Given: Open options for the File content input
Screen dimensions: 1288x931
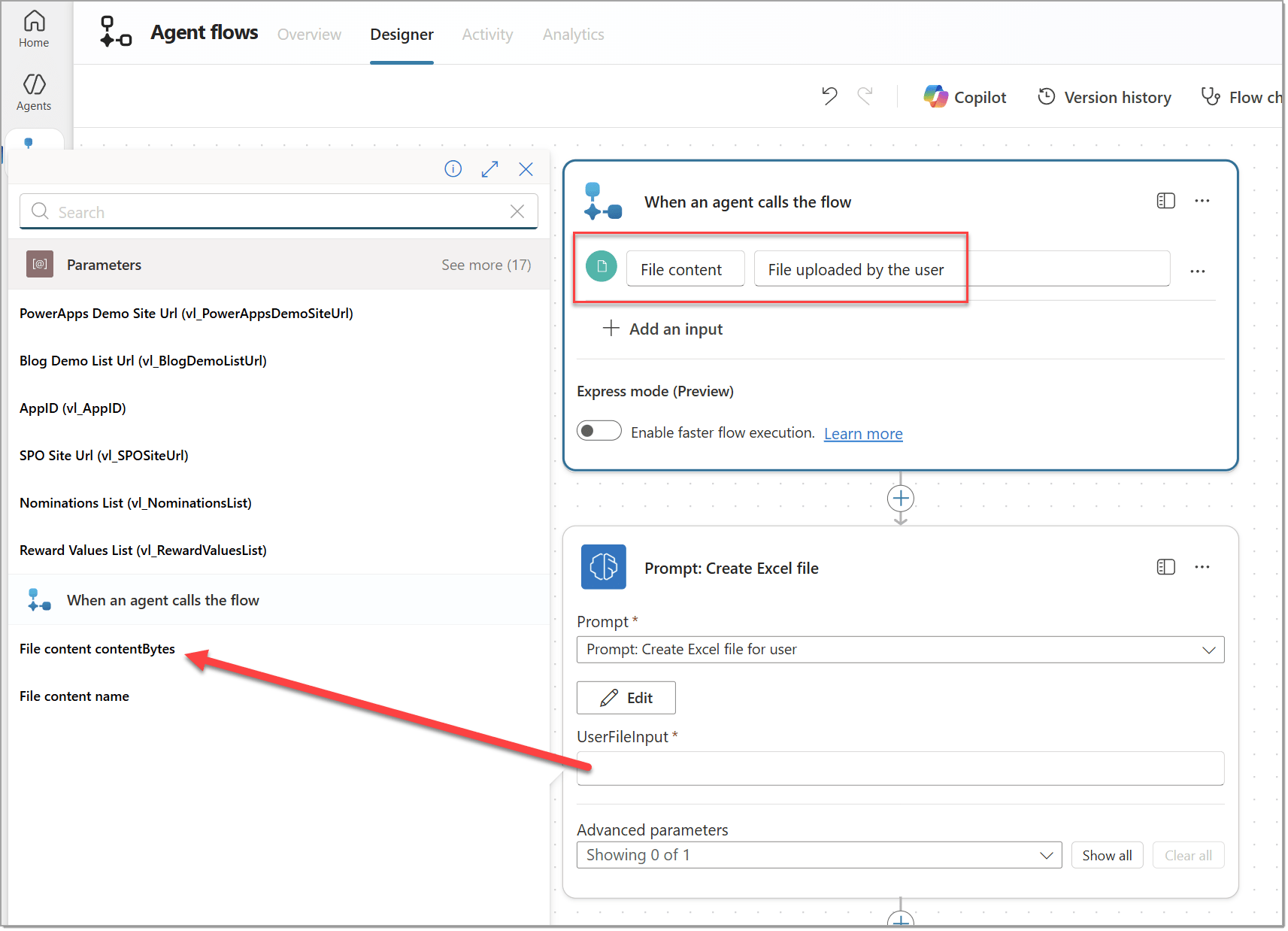Looking at the screenshot, I should (1198, 271).
